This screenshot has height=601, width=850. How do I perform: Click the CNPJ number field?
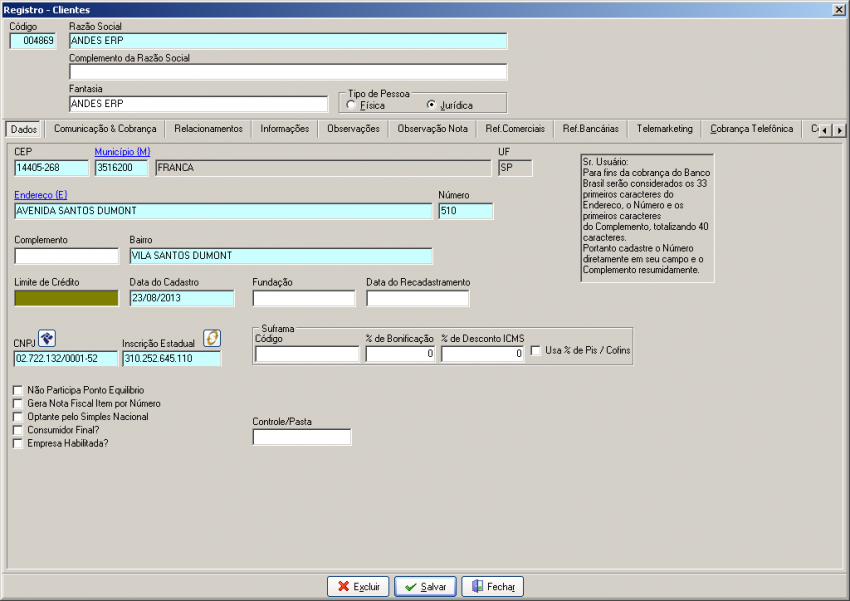click(66, 359)
